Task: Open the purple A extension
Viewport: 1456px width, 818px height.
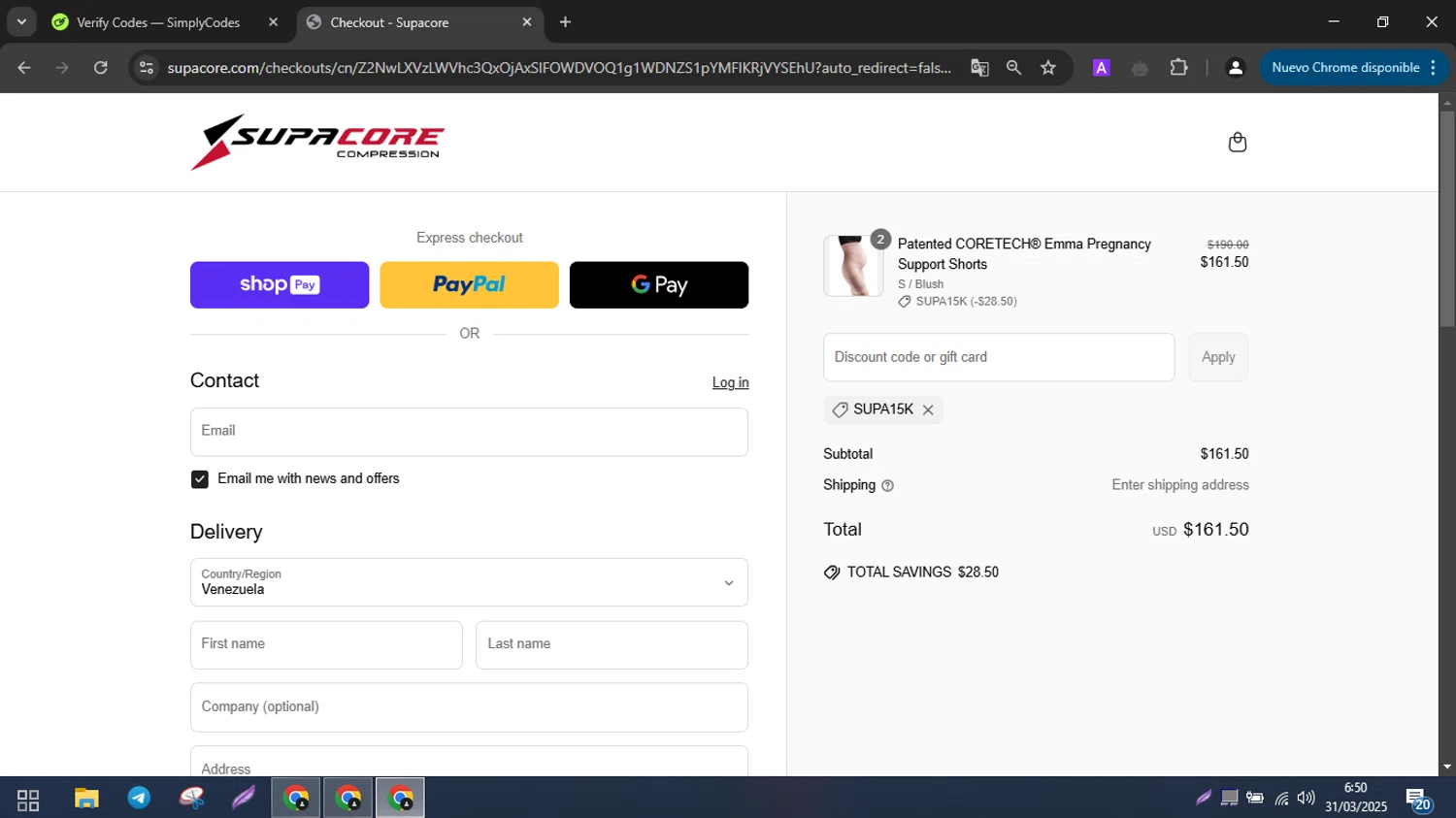Action: pos(1101,68)
